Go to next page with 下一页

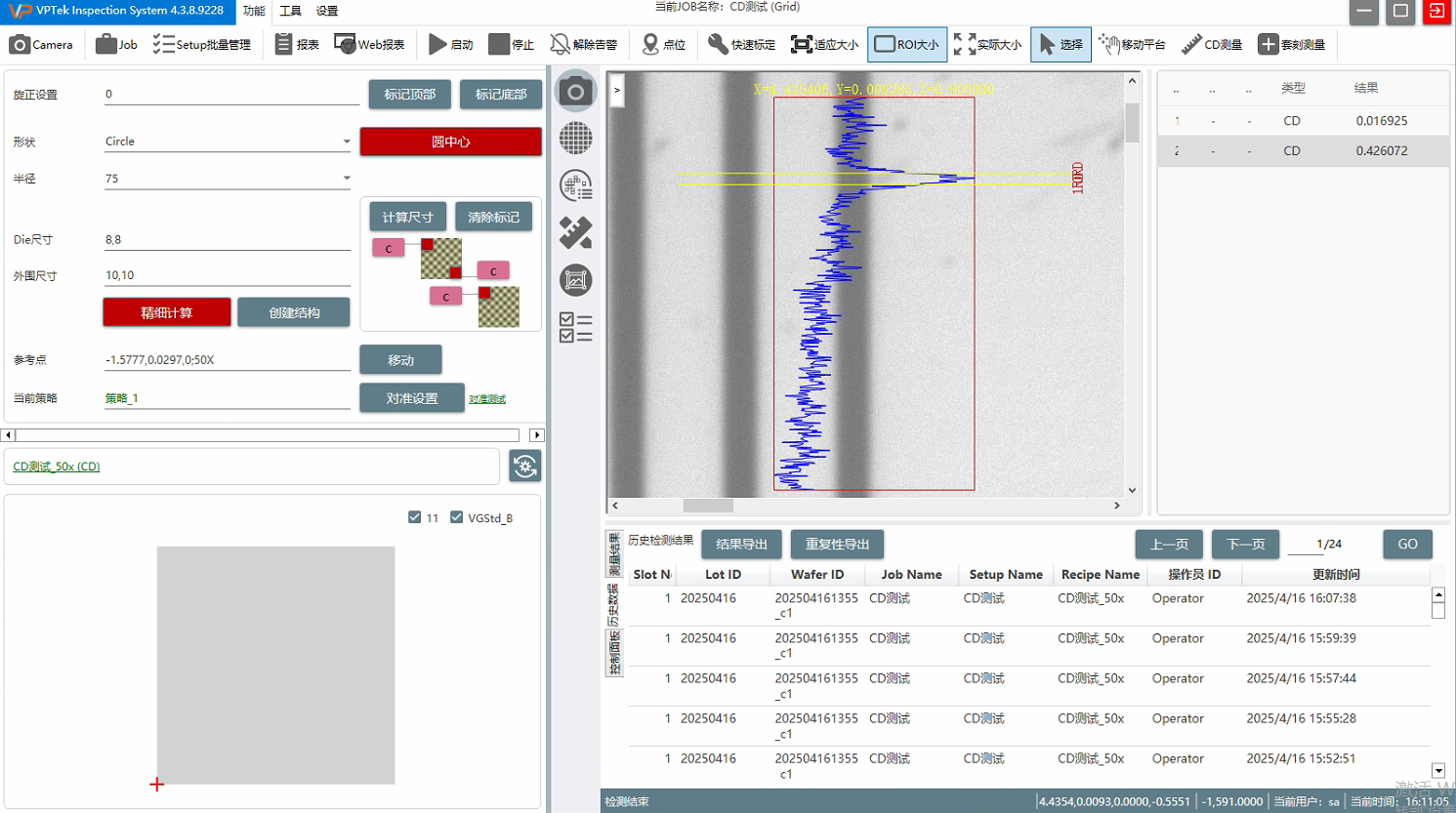1245,545
